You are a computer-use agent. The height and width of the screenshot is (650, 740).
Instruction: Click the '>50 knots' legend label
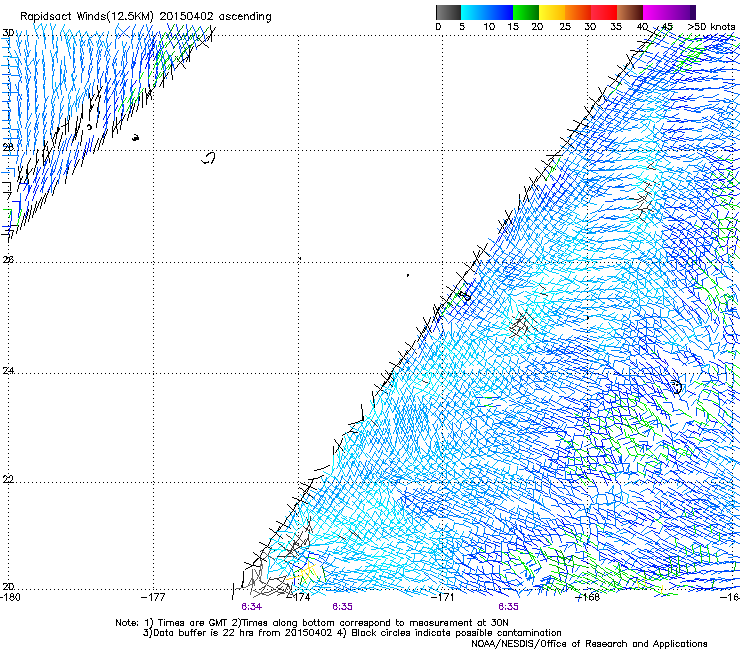point(711,26)
